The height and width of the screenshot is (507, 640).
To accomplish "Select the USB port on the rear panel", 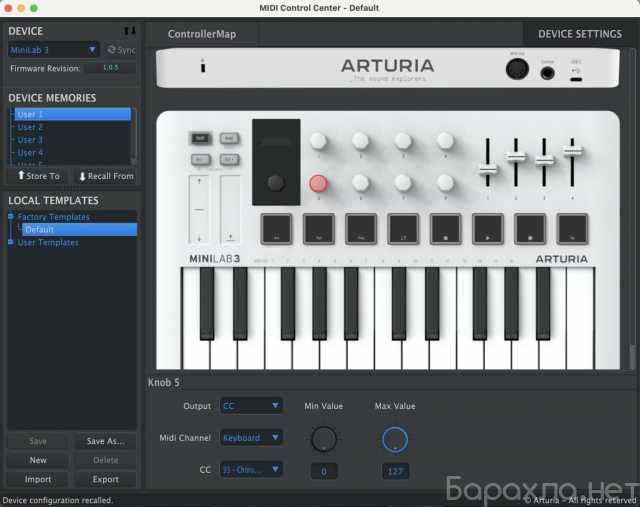I will 576,79.
